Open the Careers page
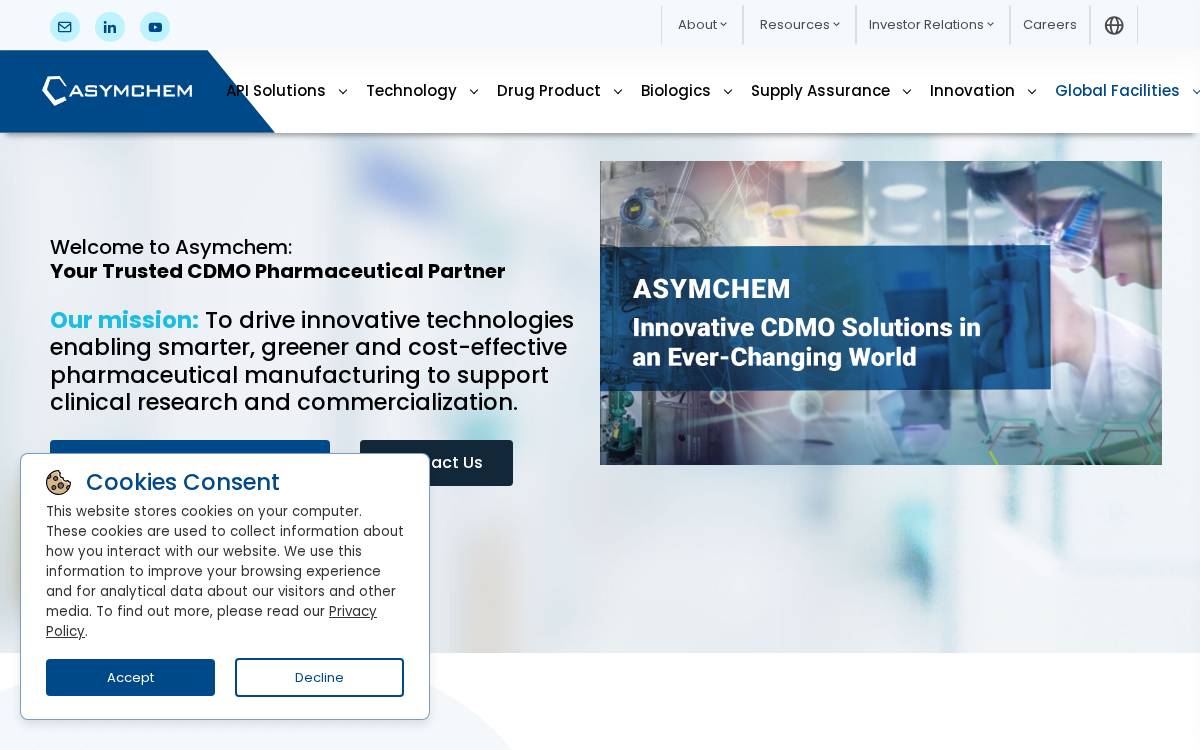The width and height of the screenshot is (1200, 750). click(1049, 25)
